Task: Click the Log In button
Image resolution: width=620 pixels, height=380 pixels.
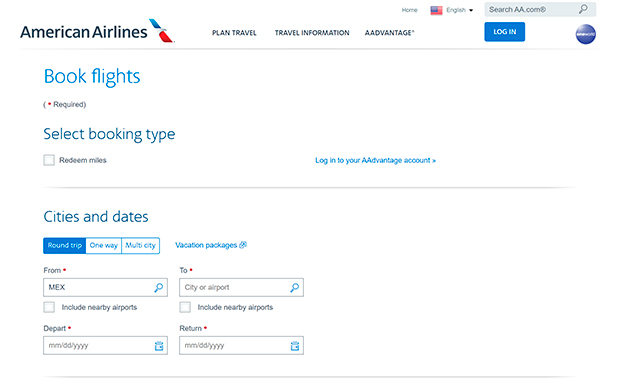Action: tap(505, 32)
